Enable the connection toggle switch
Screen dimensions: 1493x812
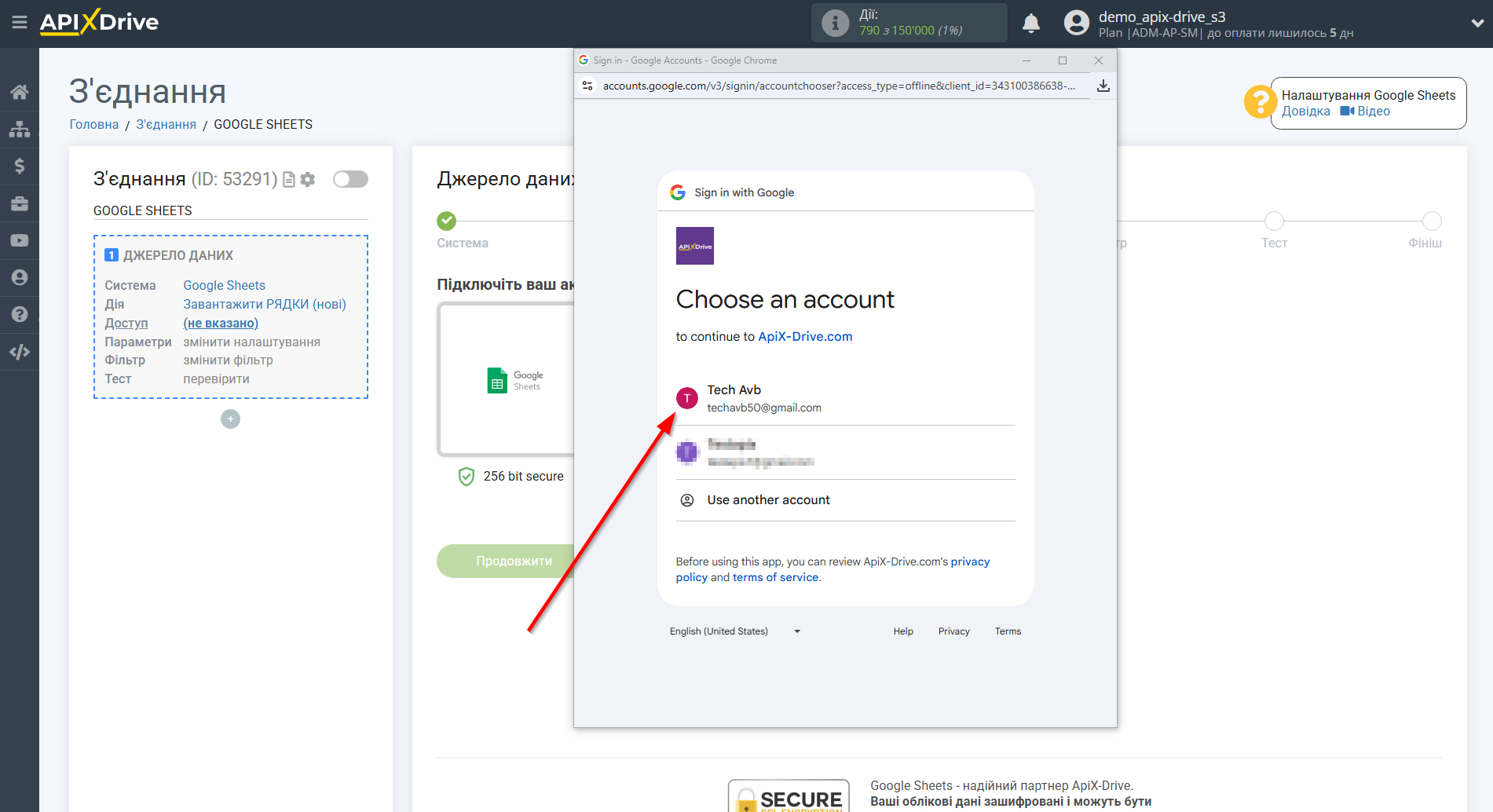tap(350, 179)
